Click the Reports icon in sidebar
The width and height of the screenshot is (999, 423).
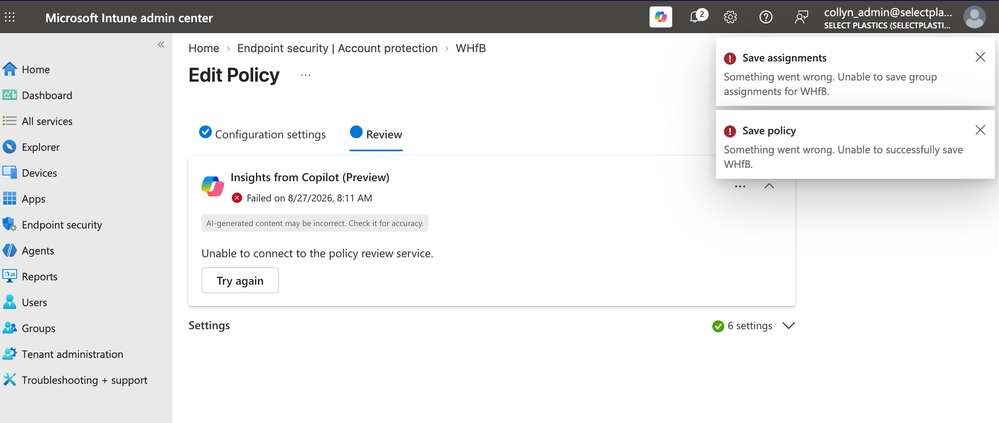10,276
